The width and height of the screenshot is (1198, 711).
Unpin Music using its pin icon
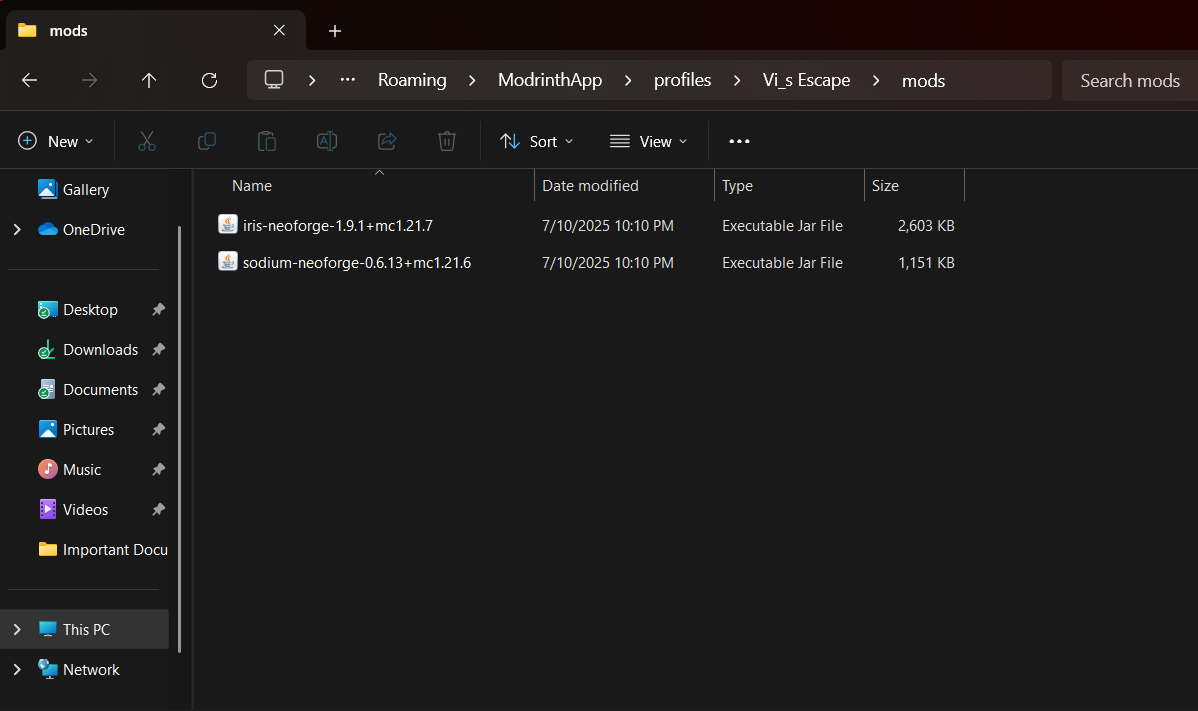[x=158, y=469]
